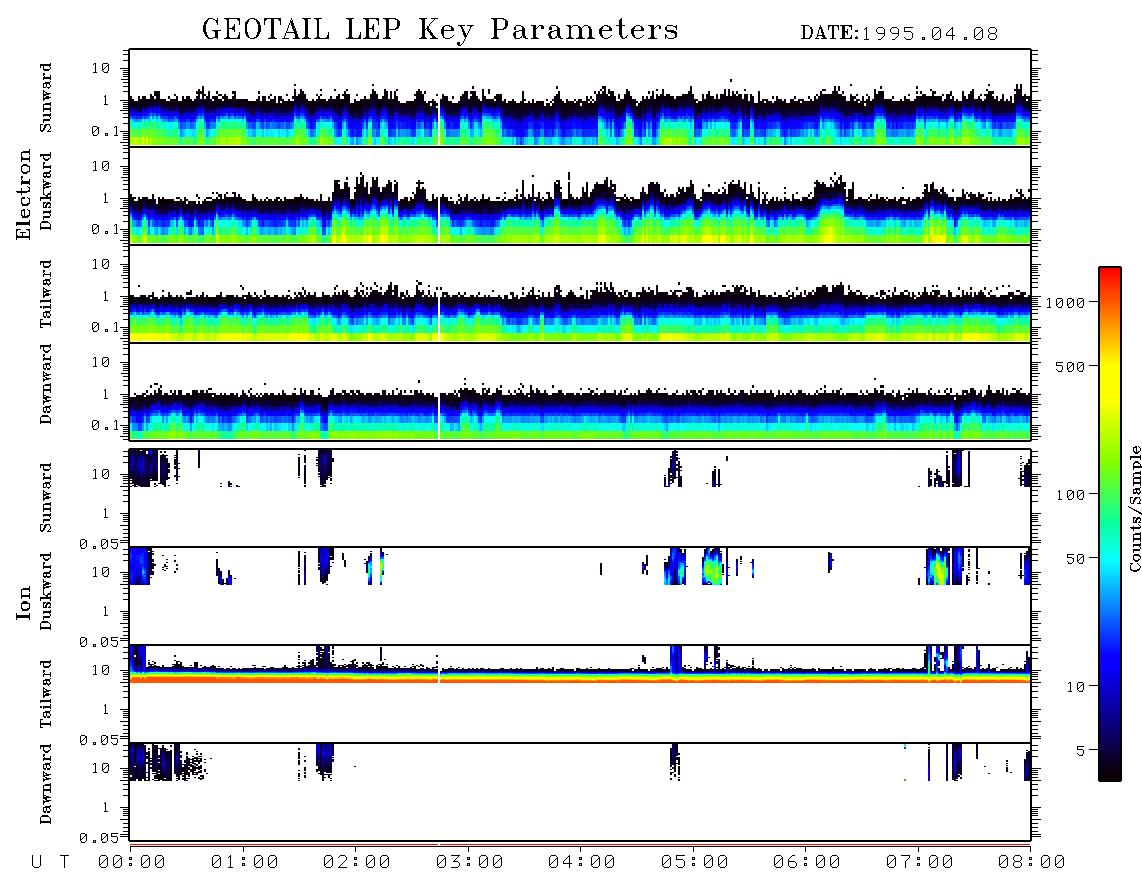Select the Electron 'Duskward' panel label

coord(46,192)
